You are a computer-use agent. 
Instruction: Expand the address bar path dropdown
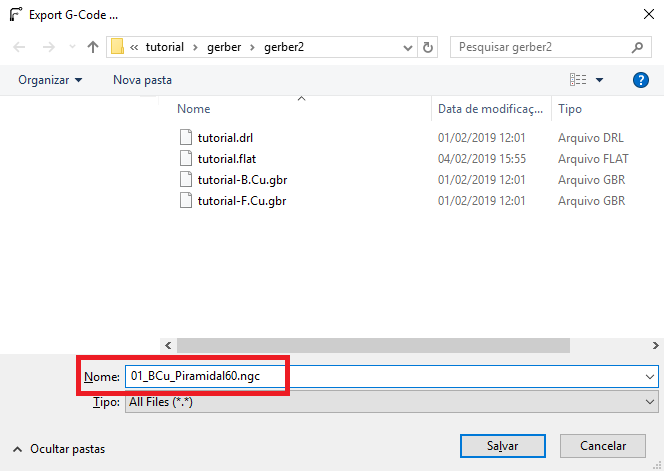click(407, 47)
